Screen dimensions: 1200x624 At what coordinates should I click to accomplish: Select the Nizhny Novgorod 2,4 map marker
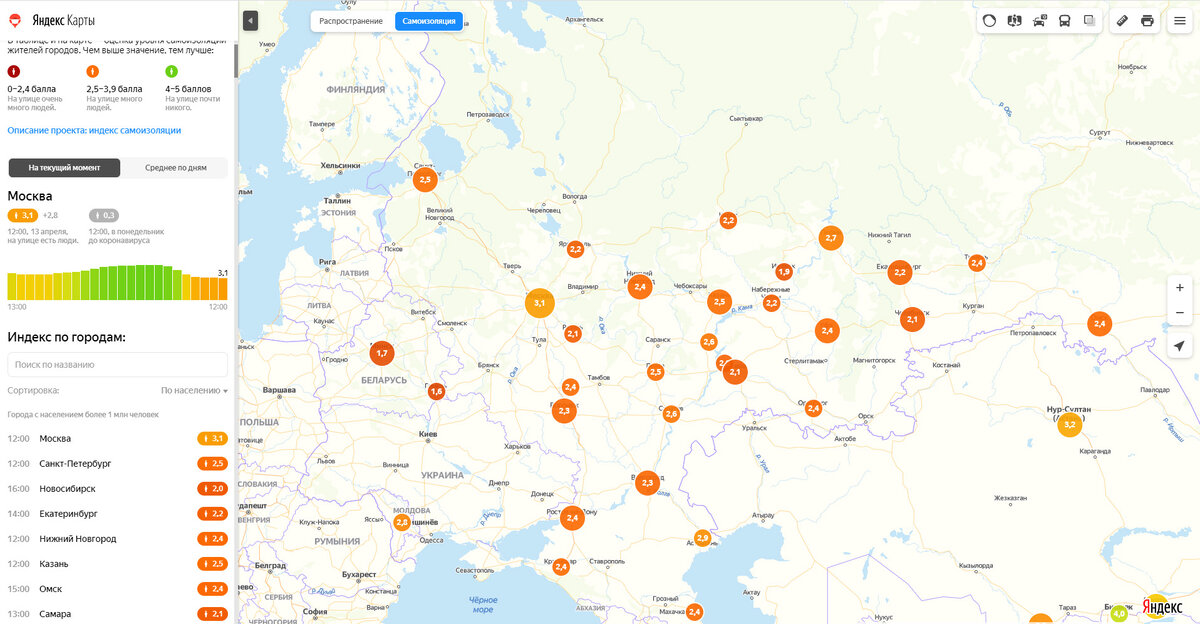640,287
